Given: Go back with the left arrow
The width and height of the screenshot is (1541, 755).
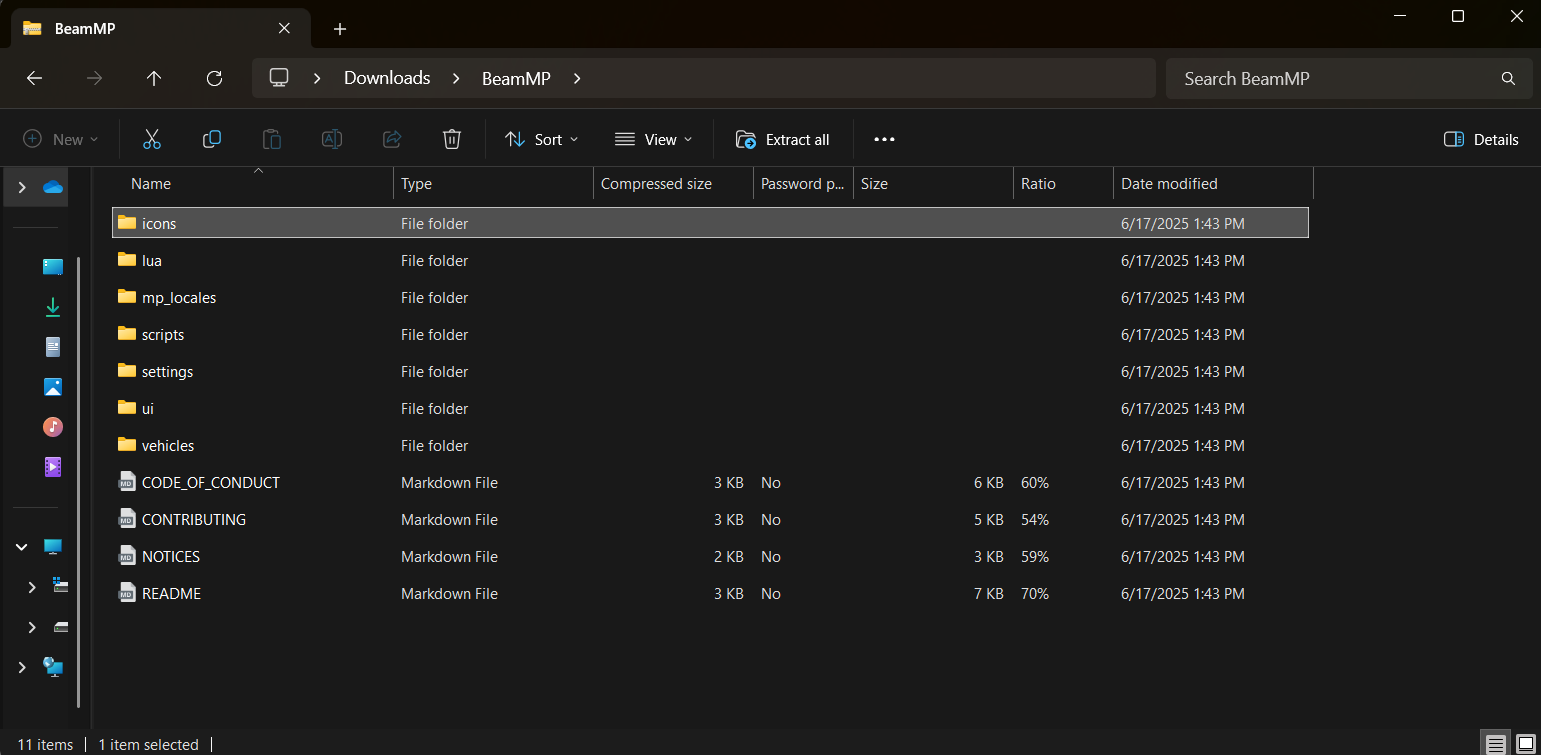Looking at the screenshot, I should coord(34,78).
